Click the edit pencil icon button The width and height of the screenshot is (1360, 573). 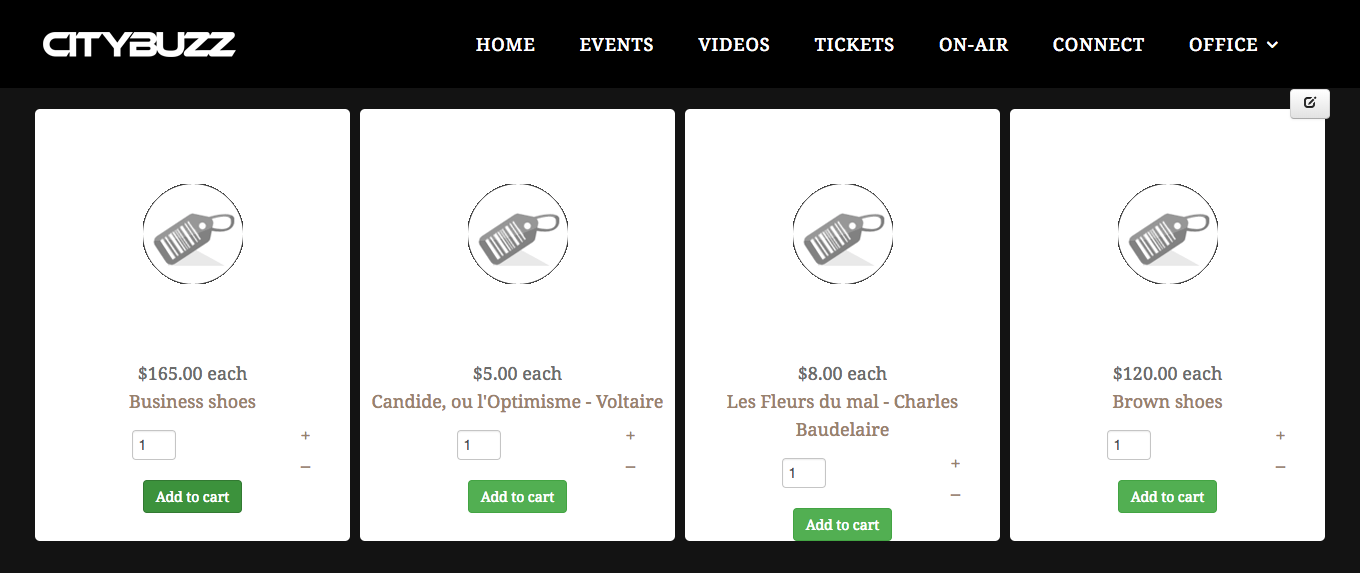[x=1310, y=103]
